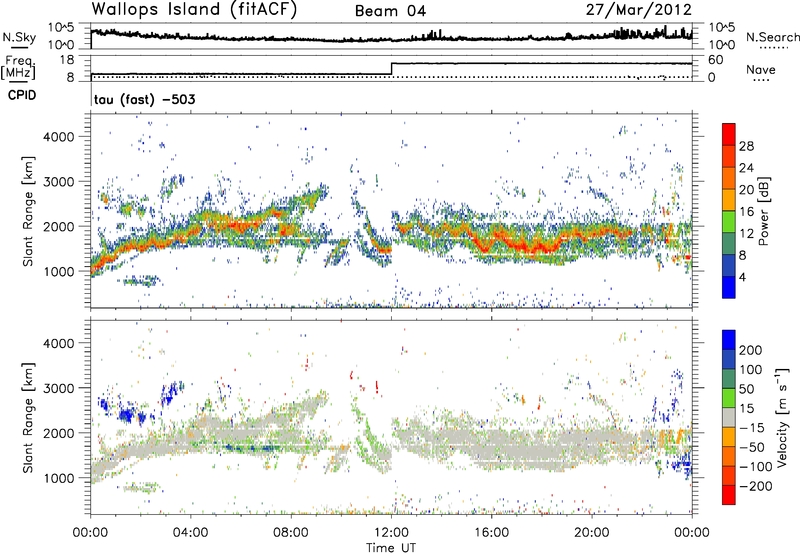Click the date '27/Mar/2012'
This screenshot has width=800, height=554.
pos(639,10)
